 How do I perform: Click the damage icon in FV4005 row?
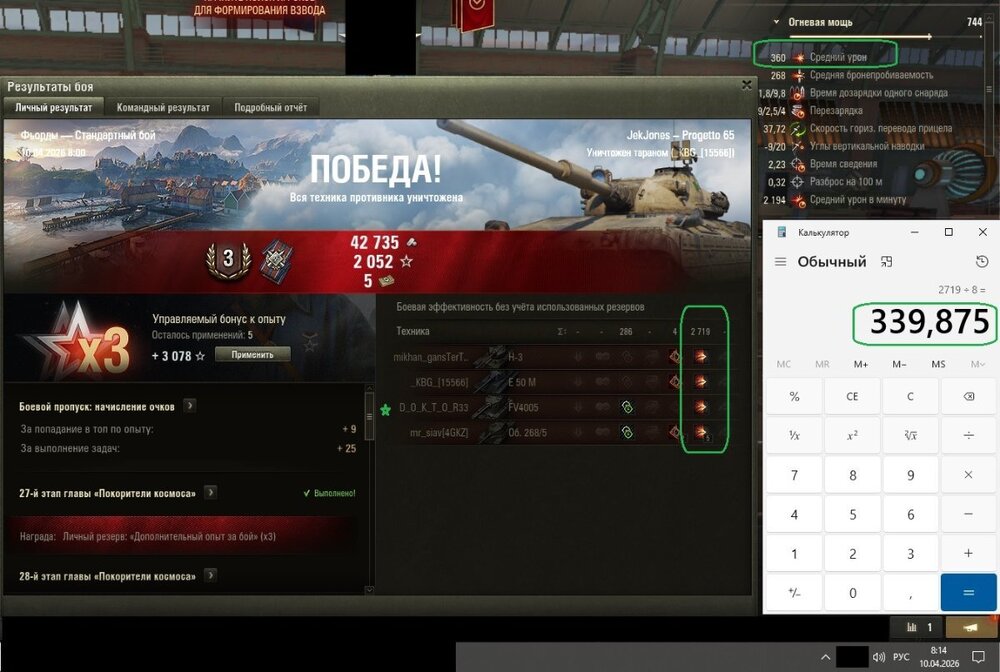pyautogui.click(x=700, y=407)
